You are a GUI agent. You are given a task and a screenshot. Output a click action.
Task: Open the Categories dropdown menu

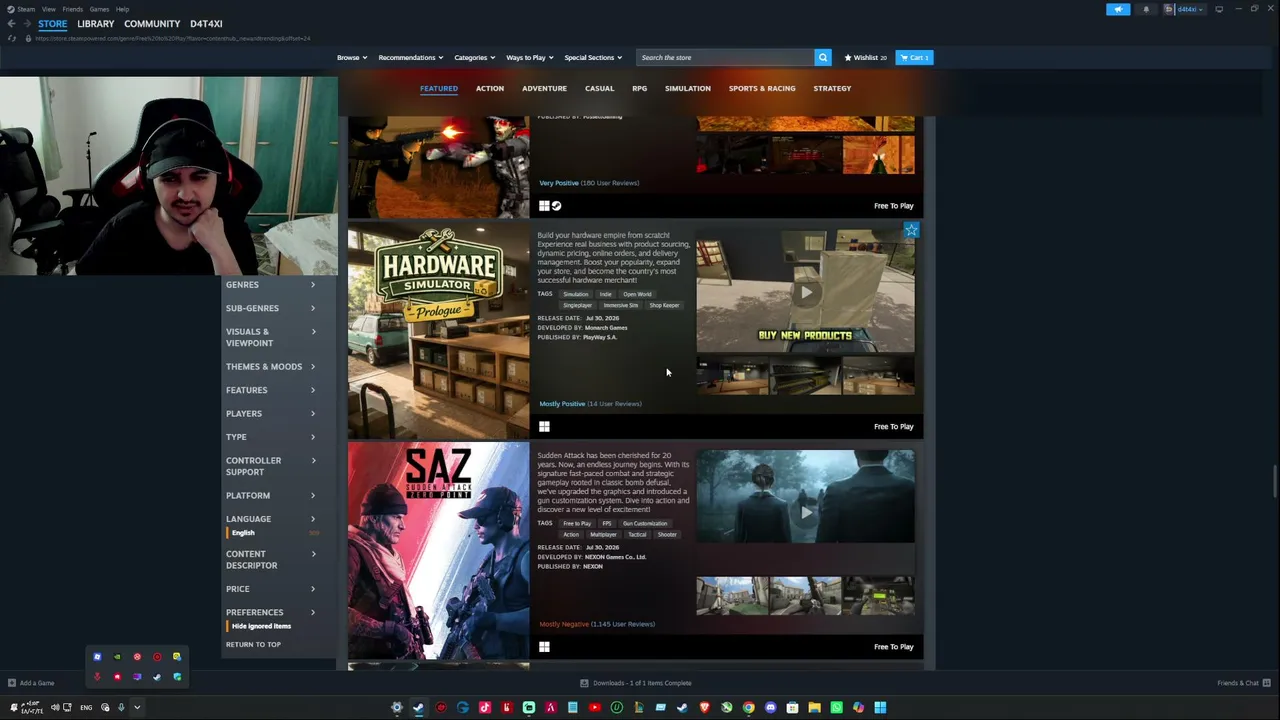[474, 57]
